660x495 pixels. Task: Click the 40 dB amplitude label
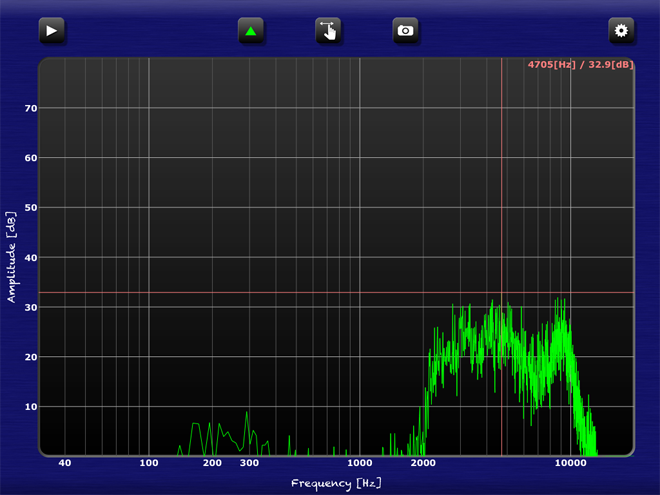click(x=31, y=258)
